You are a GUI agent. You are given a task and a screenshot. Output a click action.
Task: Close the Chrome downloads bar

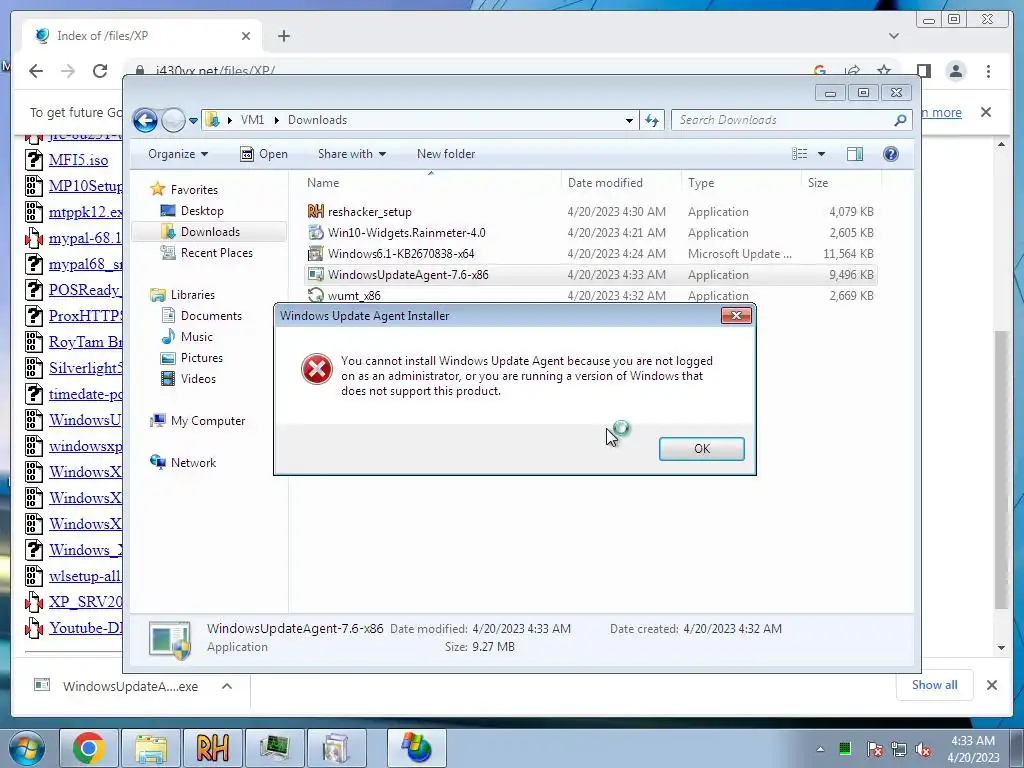click(x=991, y=685)
